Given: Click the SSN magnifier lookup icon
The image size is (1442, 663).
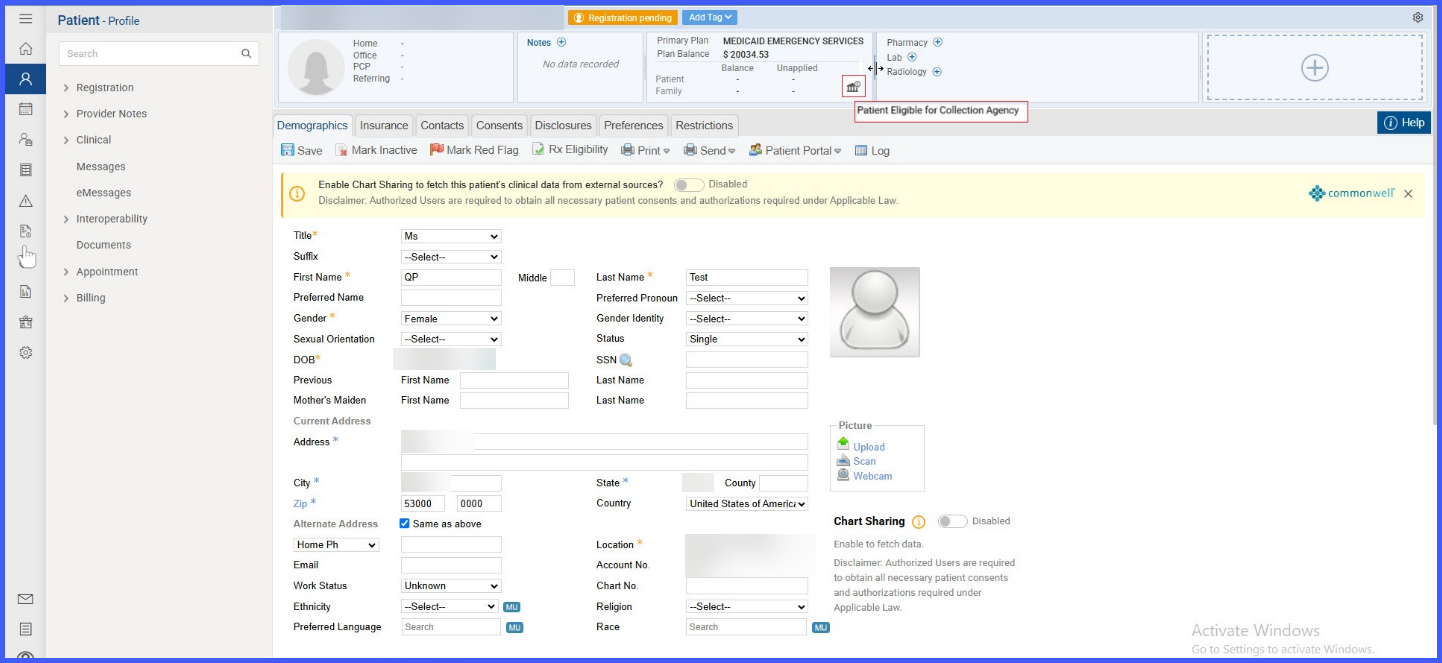Looking at the screenshot, I should 626,360.
